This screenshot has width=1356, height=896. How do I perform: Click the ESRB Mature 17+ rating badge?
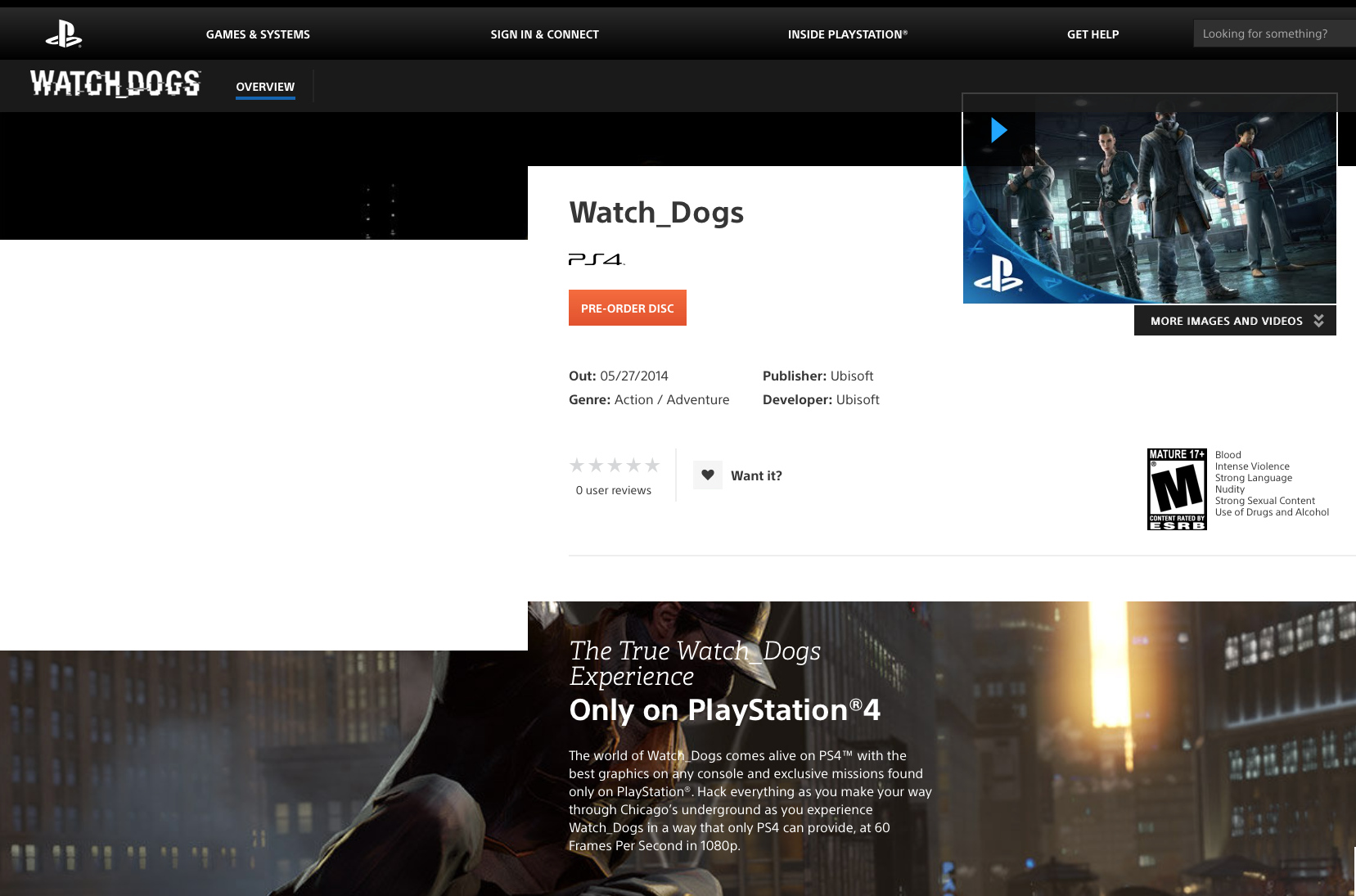point(1177,489)
